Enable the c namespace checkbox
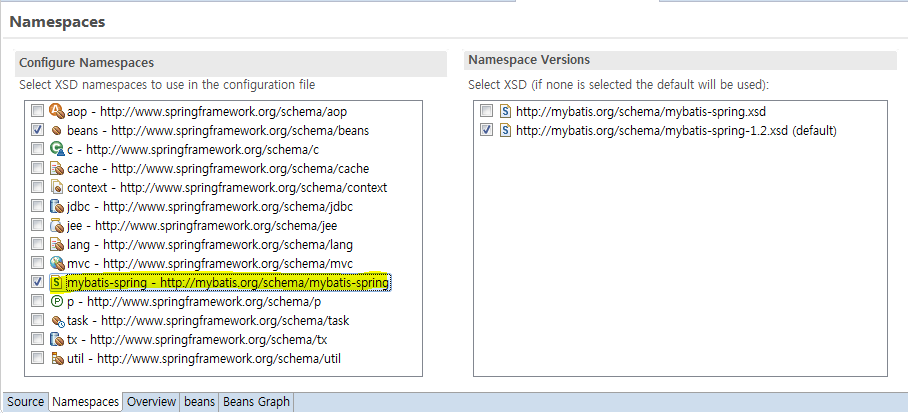This screenshot has height=413, width=908. (37, 149)
